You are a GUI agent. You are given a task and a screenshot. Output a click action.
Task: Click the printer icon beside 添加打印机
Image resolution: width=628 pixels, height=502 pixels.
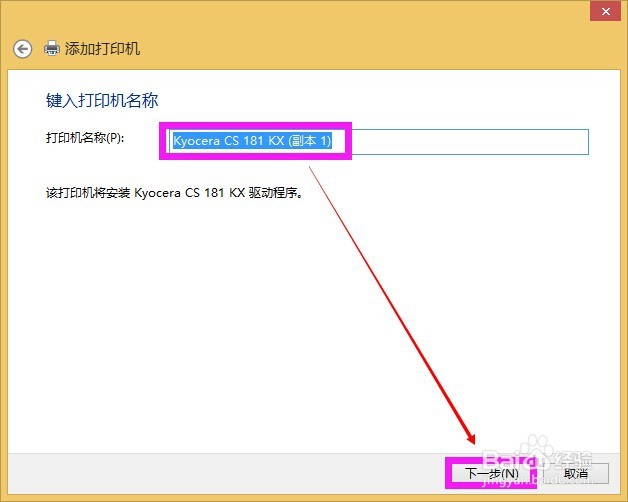click(52, 48)
